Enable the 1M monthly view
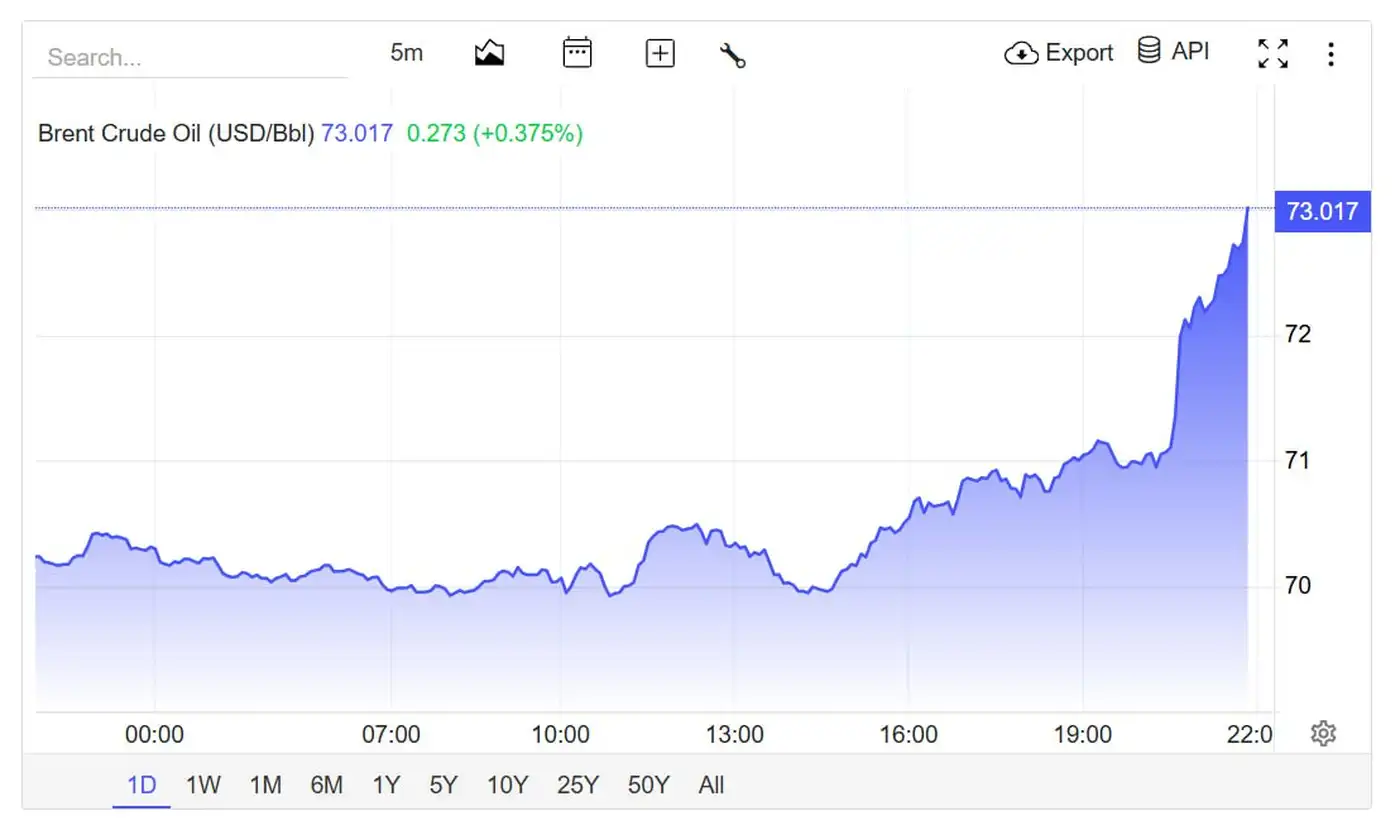Viewport: 1400px width, 835px height. click(265, 786)
